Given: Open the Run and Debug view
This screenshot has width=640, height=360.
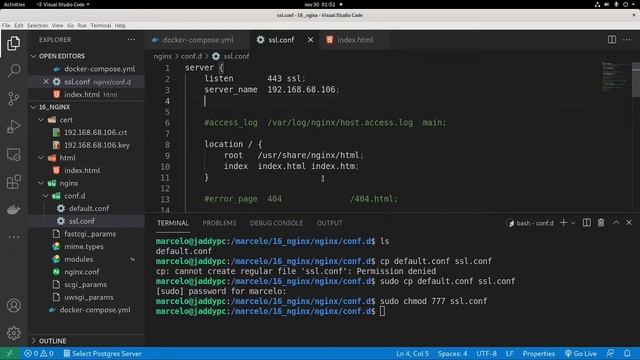Looking at the screenshot, I should pyautogui.click(x=13, y=126).
